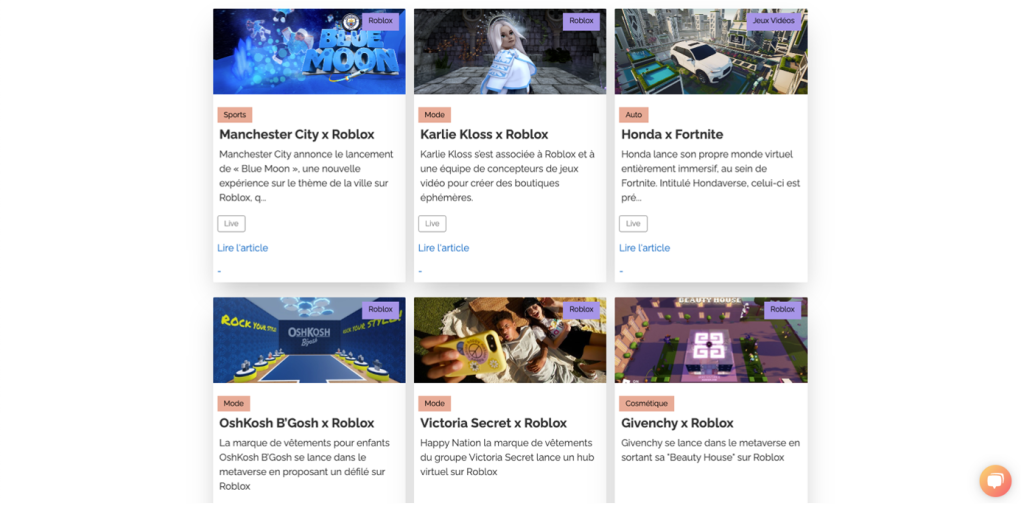
Task: Select the Sports category label
Action: [x=234, y=115]
